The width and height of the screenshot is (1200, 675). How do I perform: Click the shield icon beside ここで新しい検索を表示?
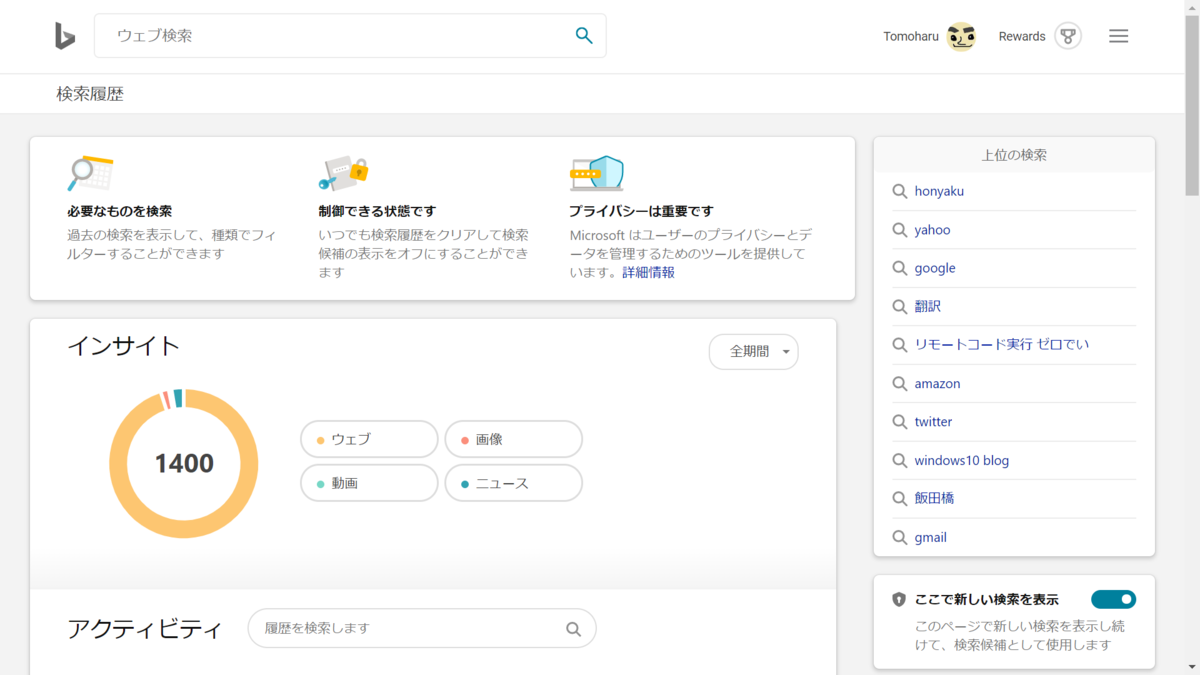pyautogui.click(x=899, y=600)
